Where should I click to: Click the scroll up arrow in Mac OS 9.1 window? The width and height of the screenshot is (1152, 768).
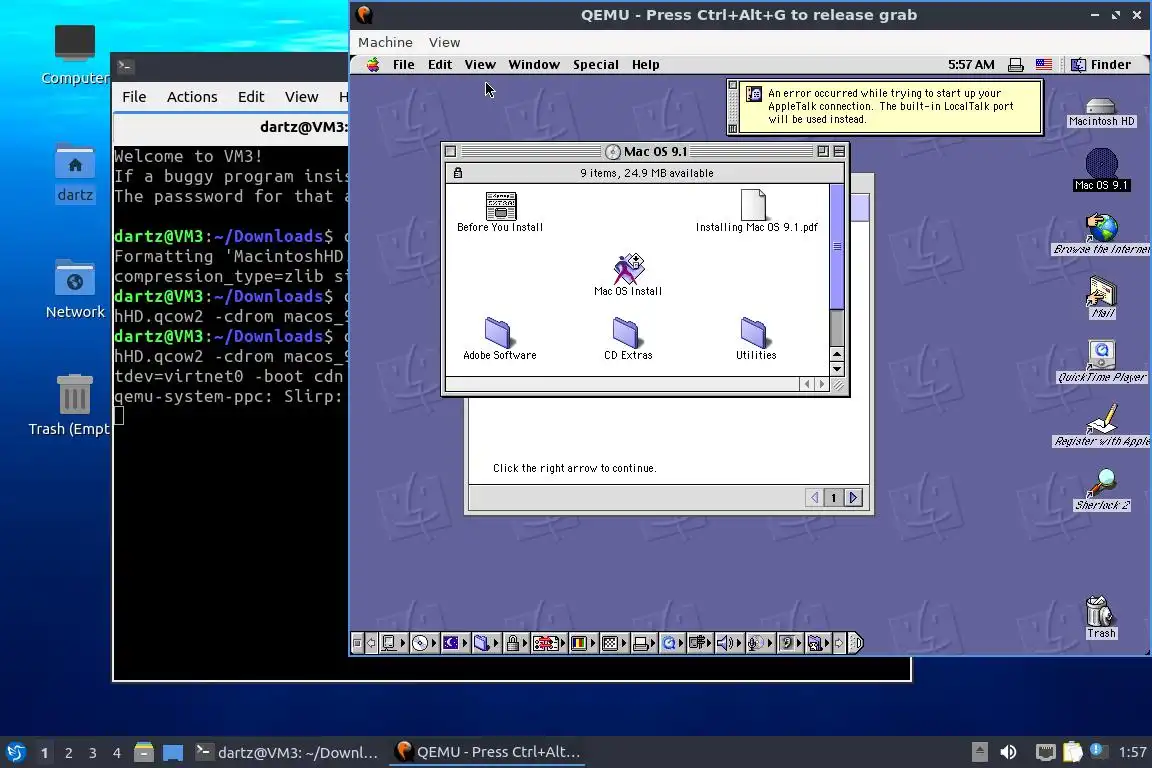click(x=836, y=354)
